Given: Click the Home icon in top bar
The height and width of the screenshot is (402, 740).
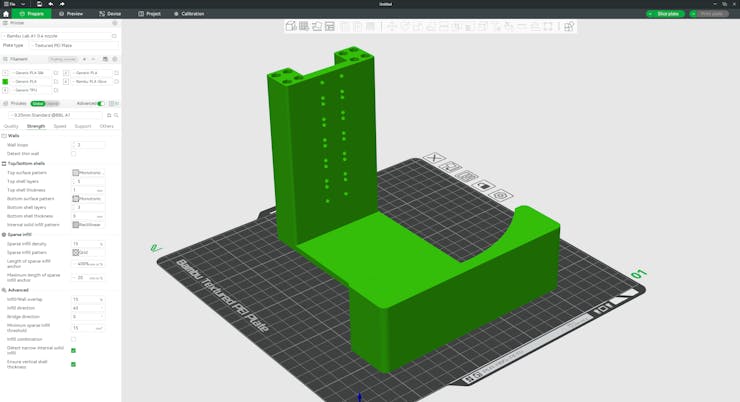Looking at the screenshot, I should [6, 14].
